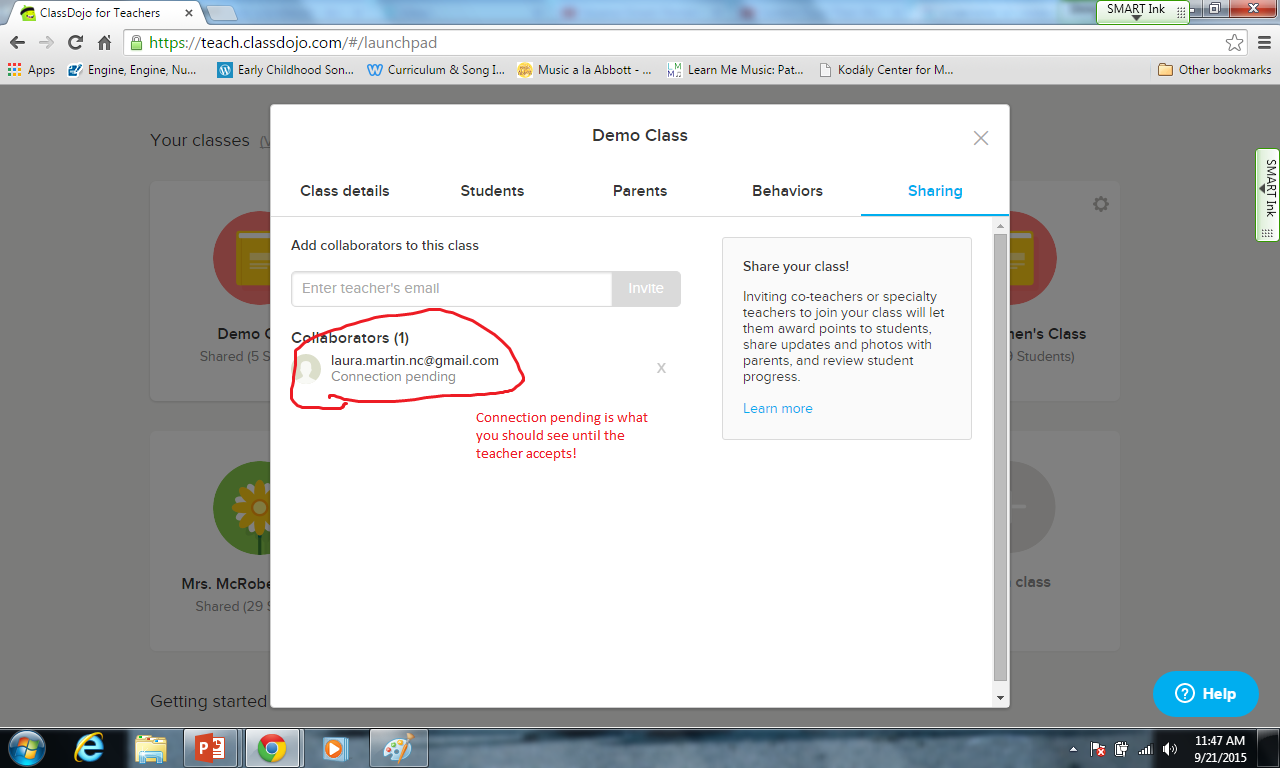The height and width of the screenshot is (768, 1280).
Task: Open network signal tray icon
Action: click(1145, 748)
